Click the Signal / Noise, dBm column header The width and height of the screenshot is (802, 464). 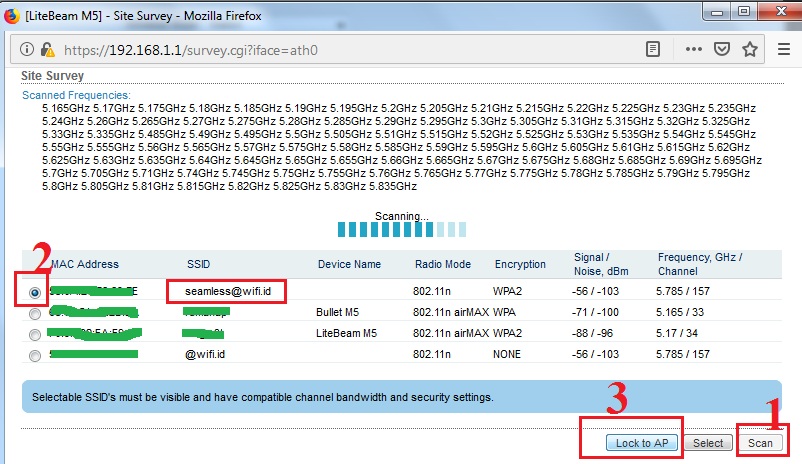[601, 264]
